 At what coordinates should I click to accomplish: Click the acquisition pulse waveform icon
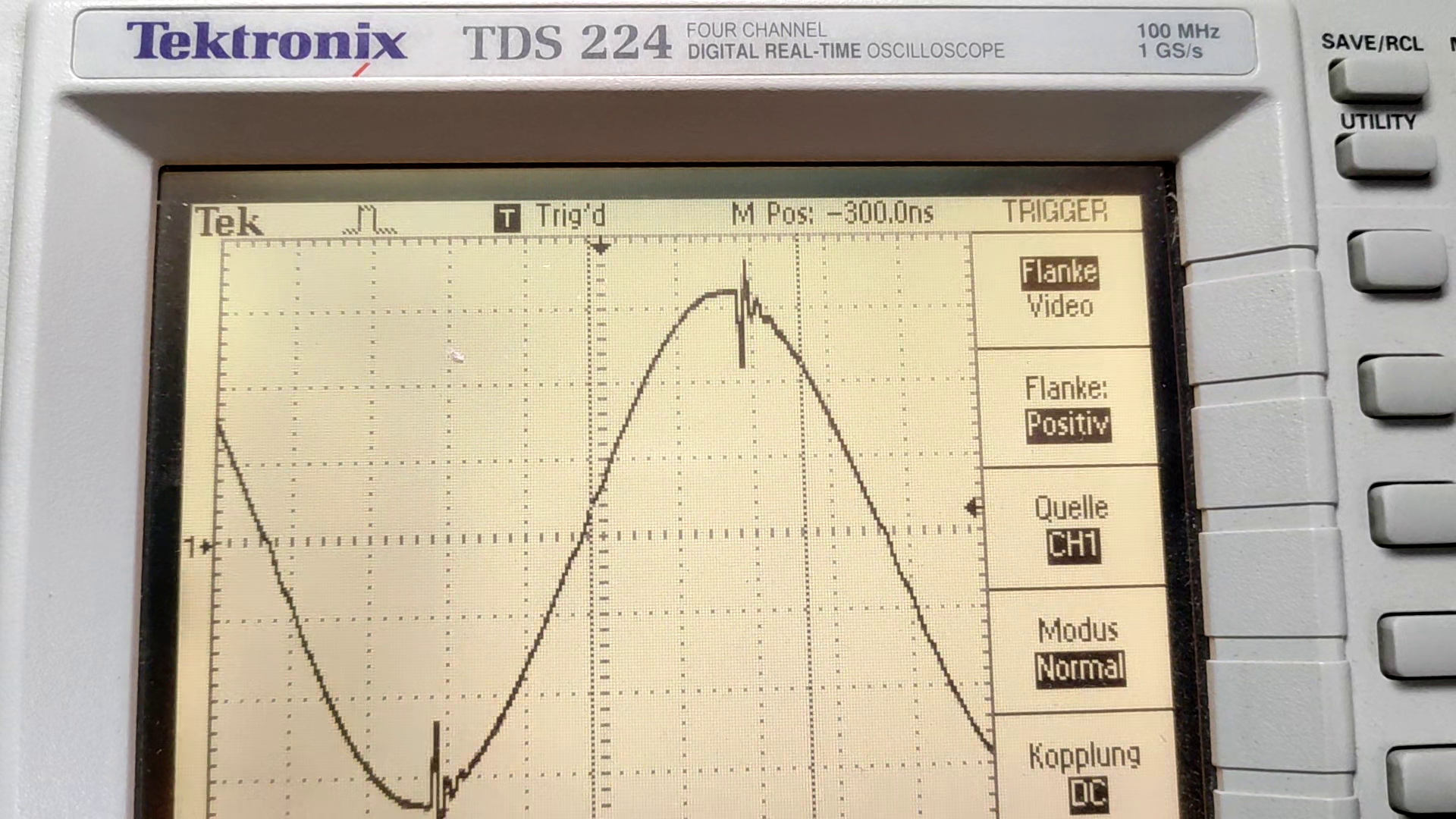[x=369, y=219]
